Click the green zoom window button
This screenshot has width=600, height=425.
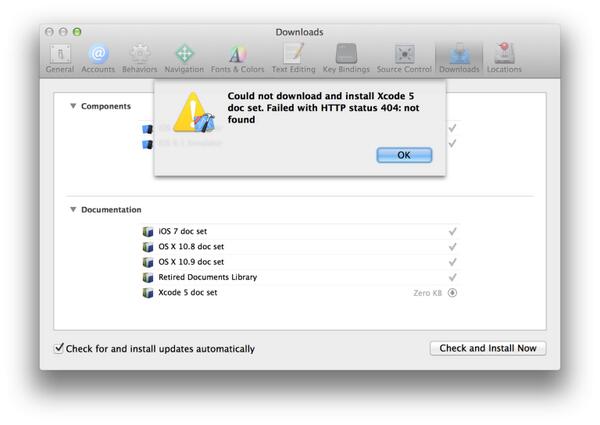point(77,32)
